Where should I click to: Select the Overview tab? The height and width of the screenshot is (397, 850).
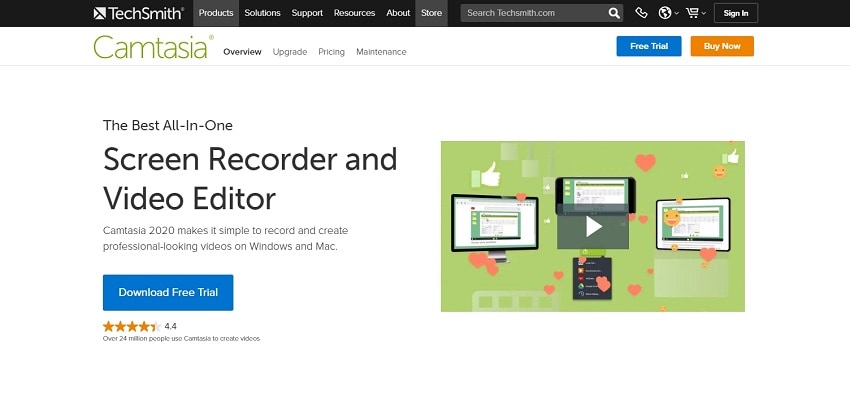(242, 52)
